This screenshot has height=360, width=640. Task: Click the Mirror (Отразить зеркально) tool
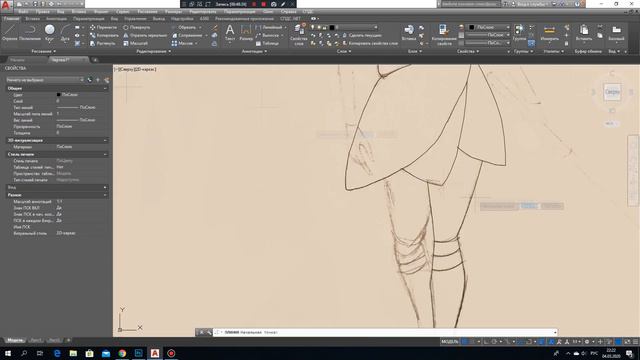(x=145, y=35)
